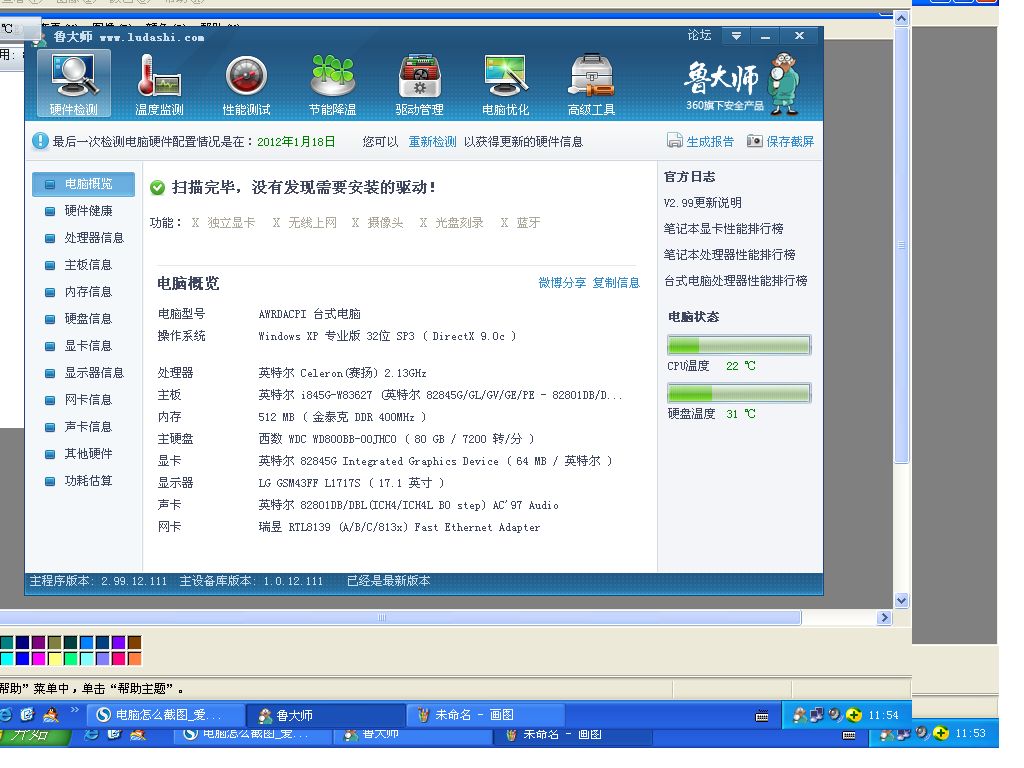Click the 微博分享 share link

tap(562, 283)
